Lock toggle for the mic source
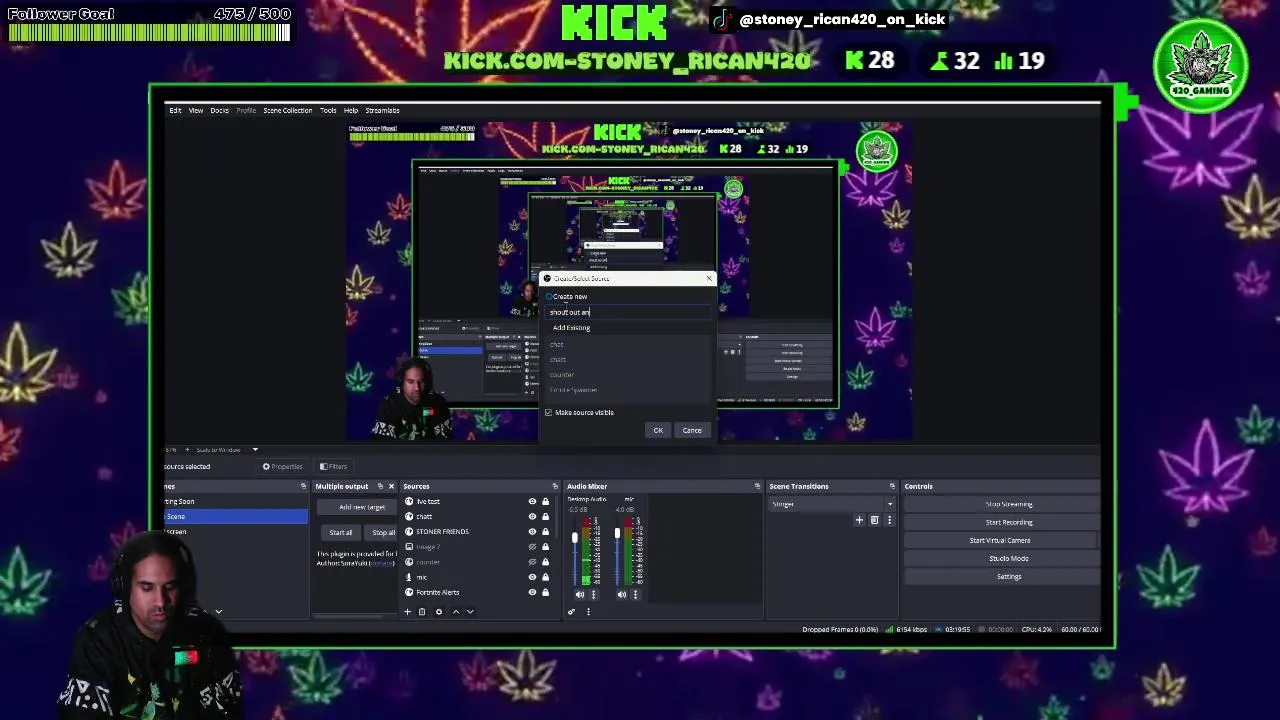Image resolution: width=1280 pixels, height=720 pixels. 545,577
